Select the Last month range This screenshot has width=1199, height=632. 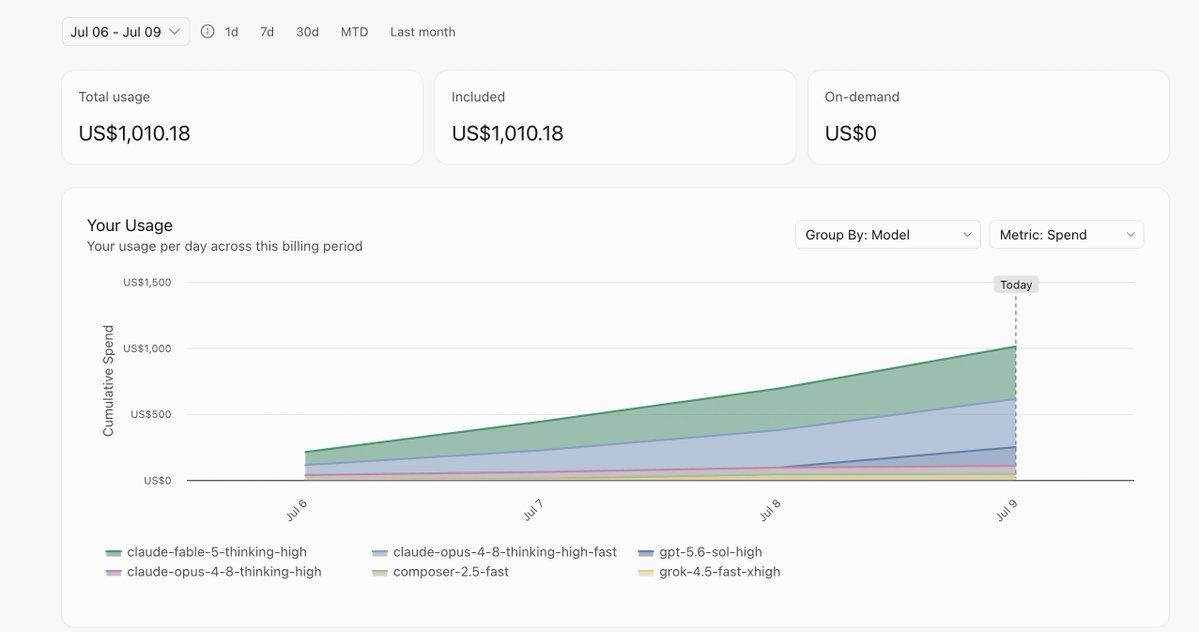point(423,32)
